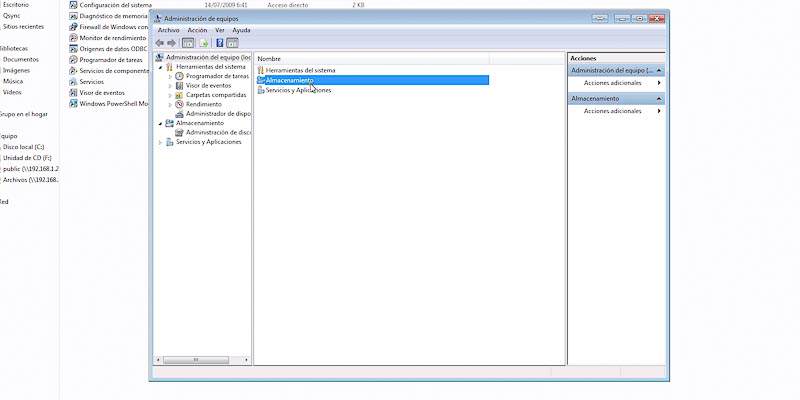Click the Forward arrow in the toolbar
This screenshot has width=800, height=400.
coord(172,43)
